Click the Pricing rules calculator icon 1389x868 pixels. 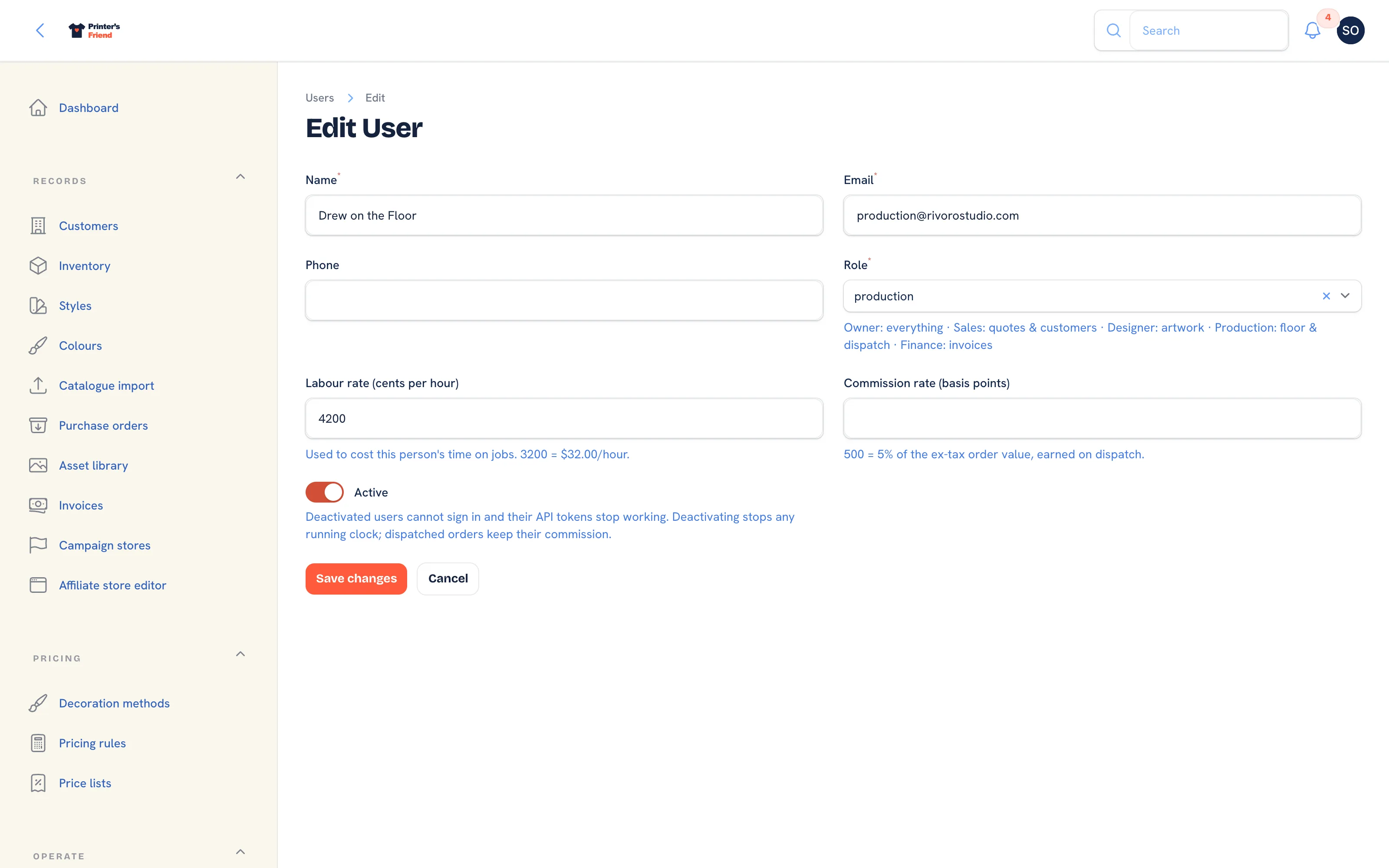tap(38, 743)
